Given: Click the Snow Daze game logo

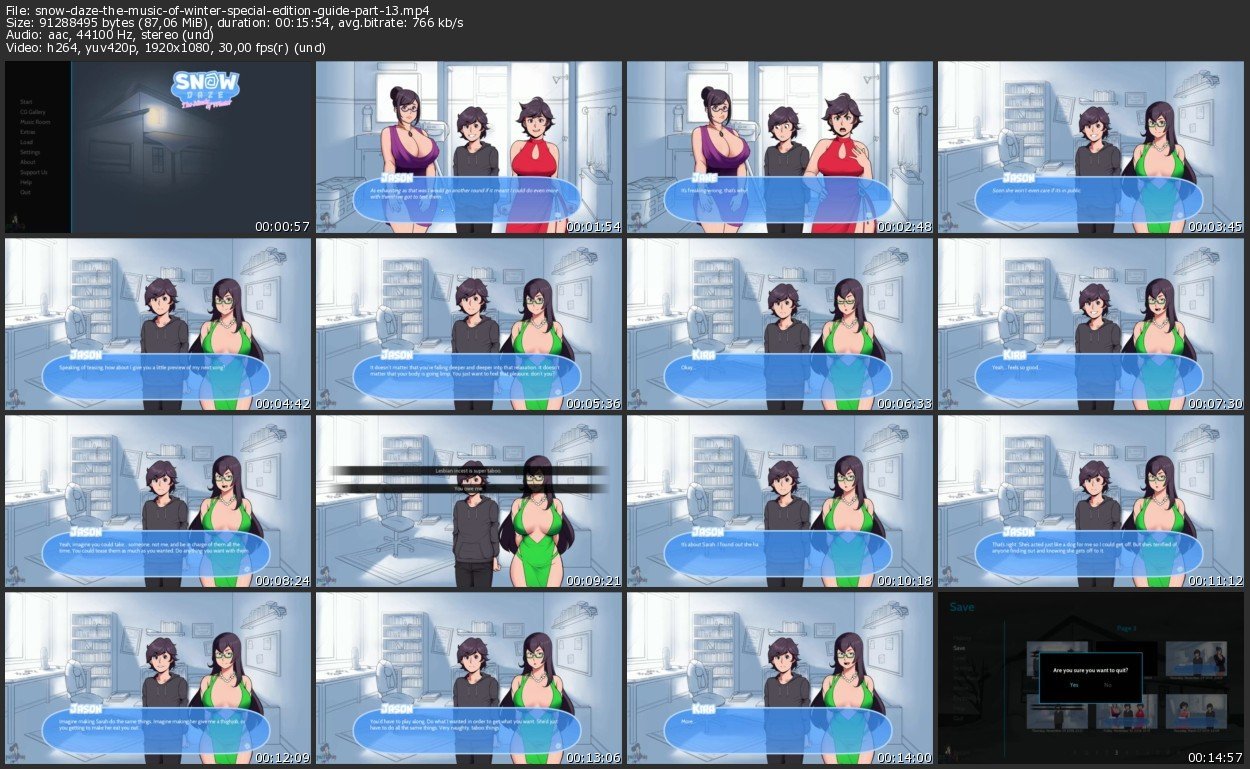Looking at the screenshot, I should pyautogui.click(x=205, y=88).
